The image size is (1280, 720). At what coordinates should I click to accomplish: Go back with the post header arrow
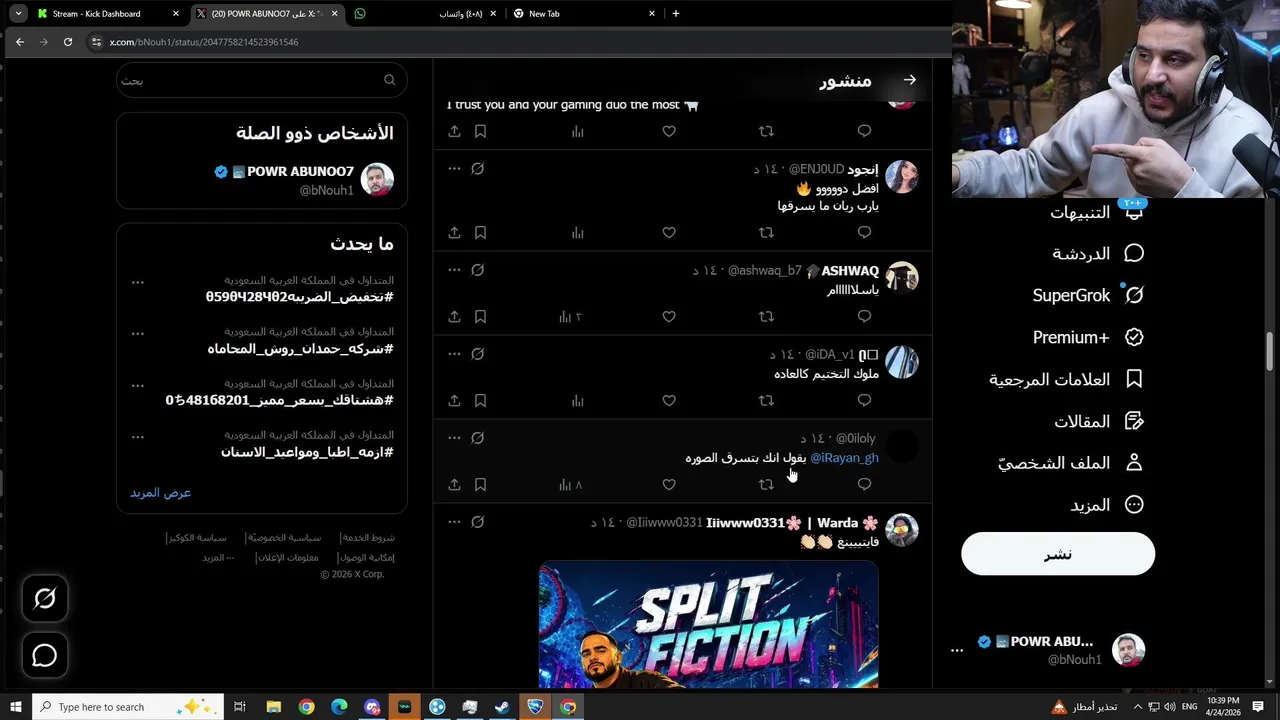[910, 80]
